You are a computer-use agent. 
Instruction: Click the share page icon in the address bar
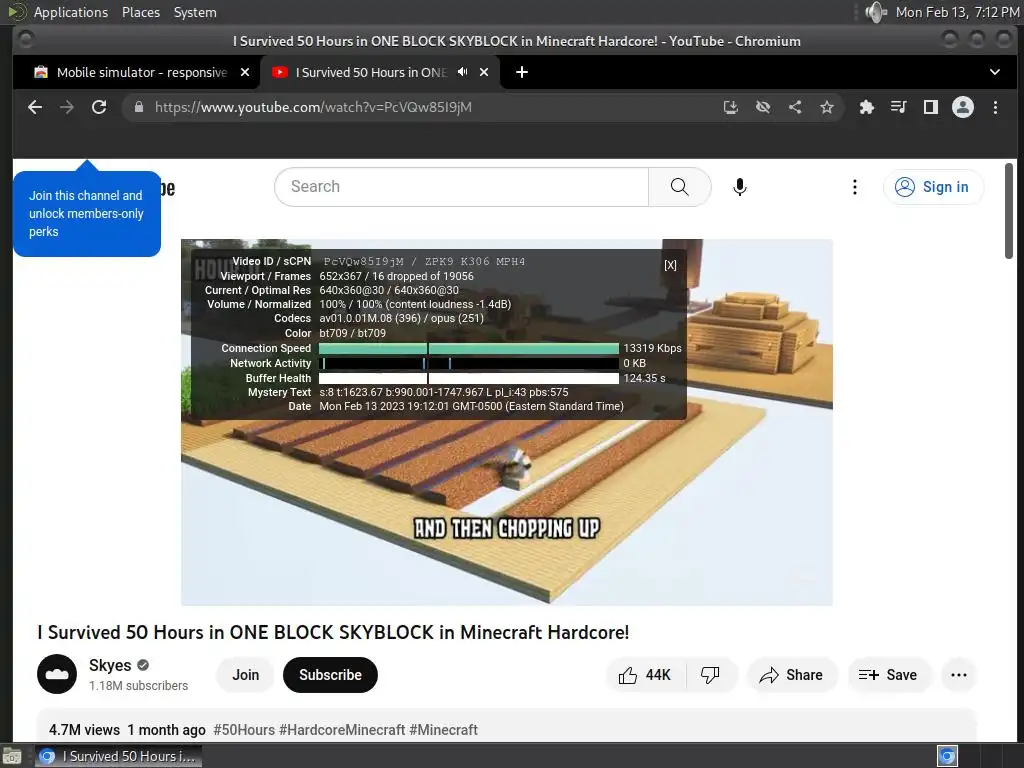point(795,107)
